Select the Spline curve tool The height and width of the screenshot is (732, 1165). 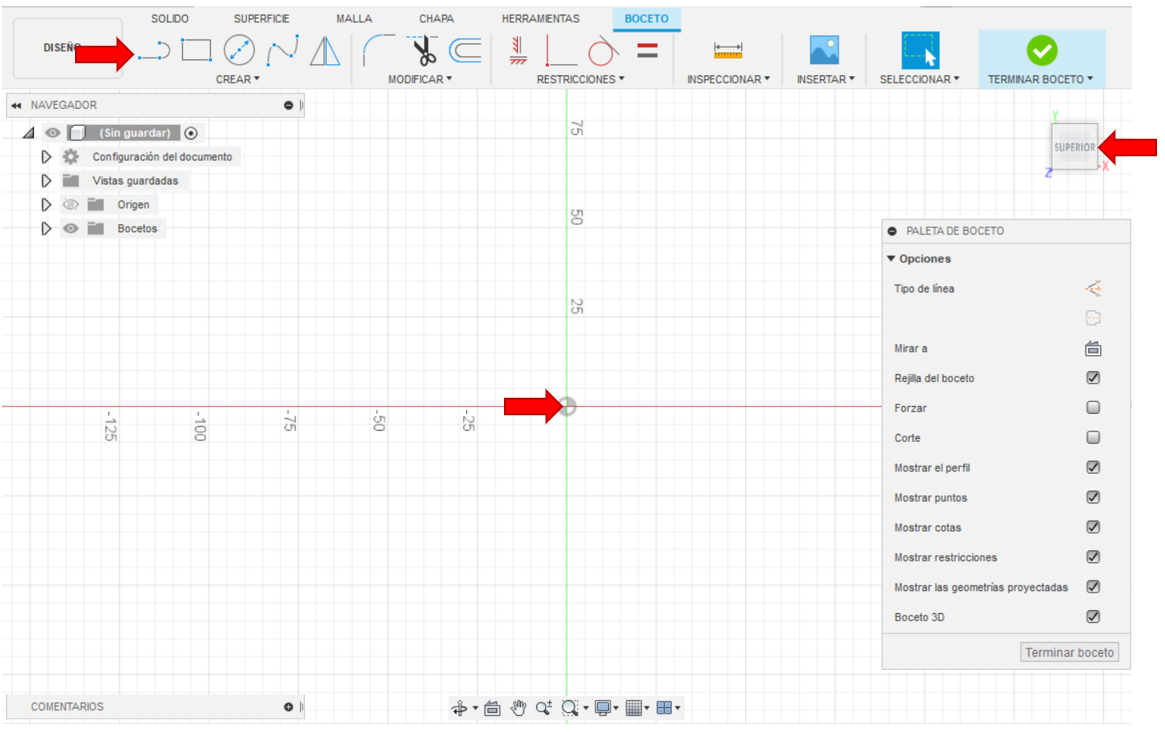point(283,50)
